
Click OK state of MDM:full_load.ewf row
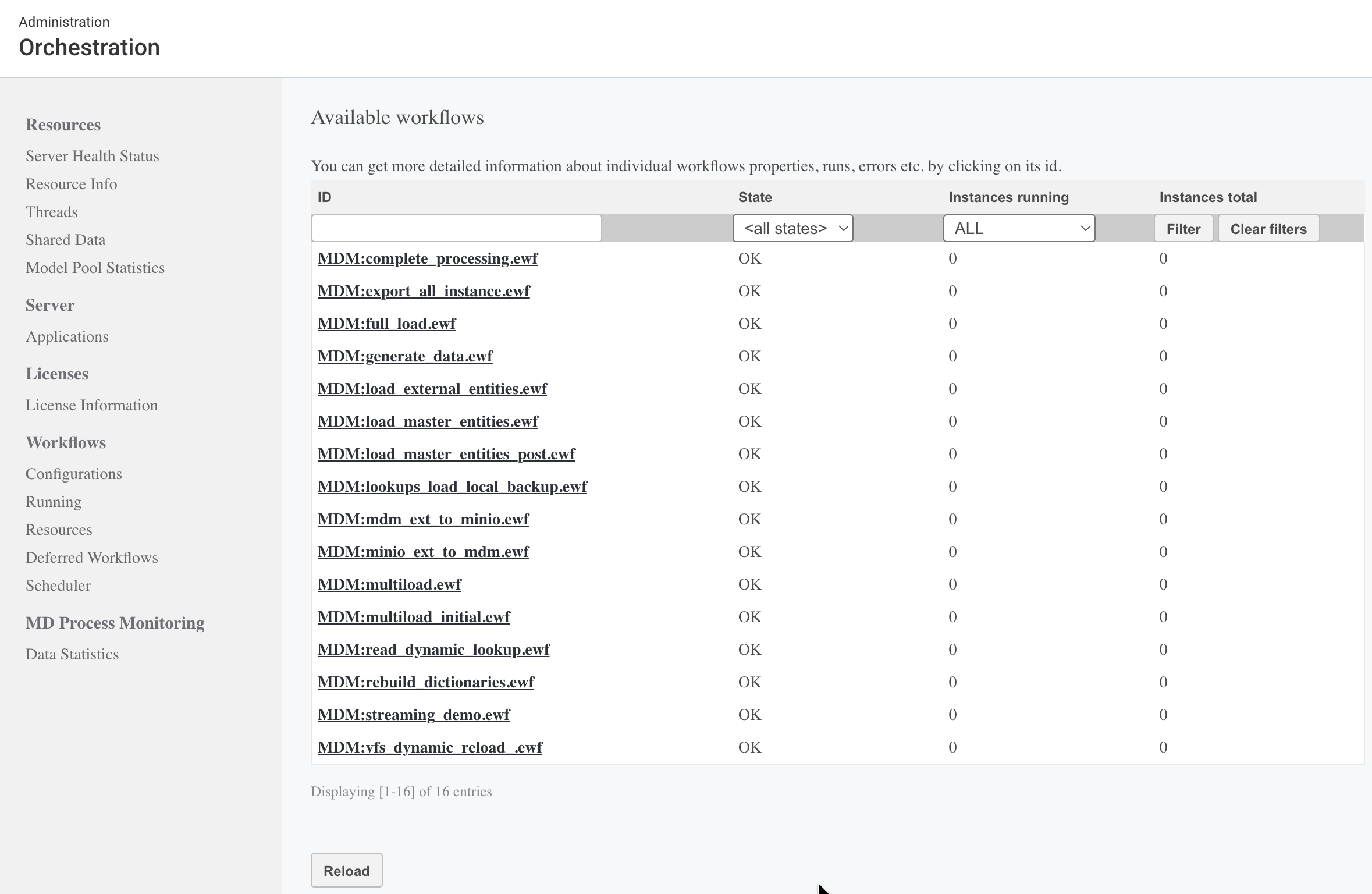coord(749,324)
